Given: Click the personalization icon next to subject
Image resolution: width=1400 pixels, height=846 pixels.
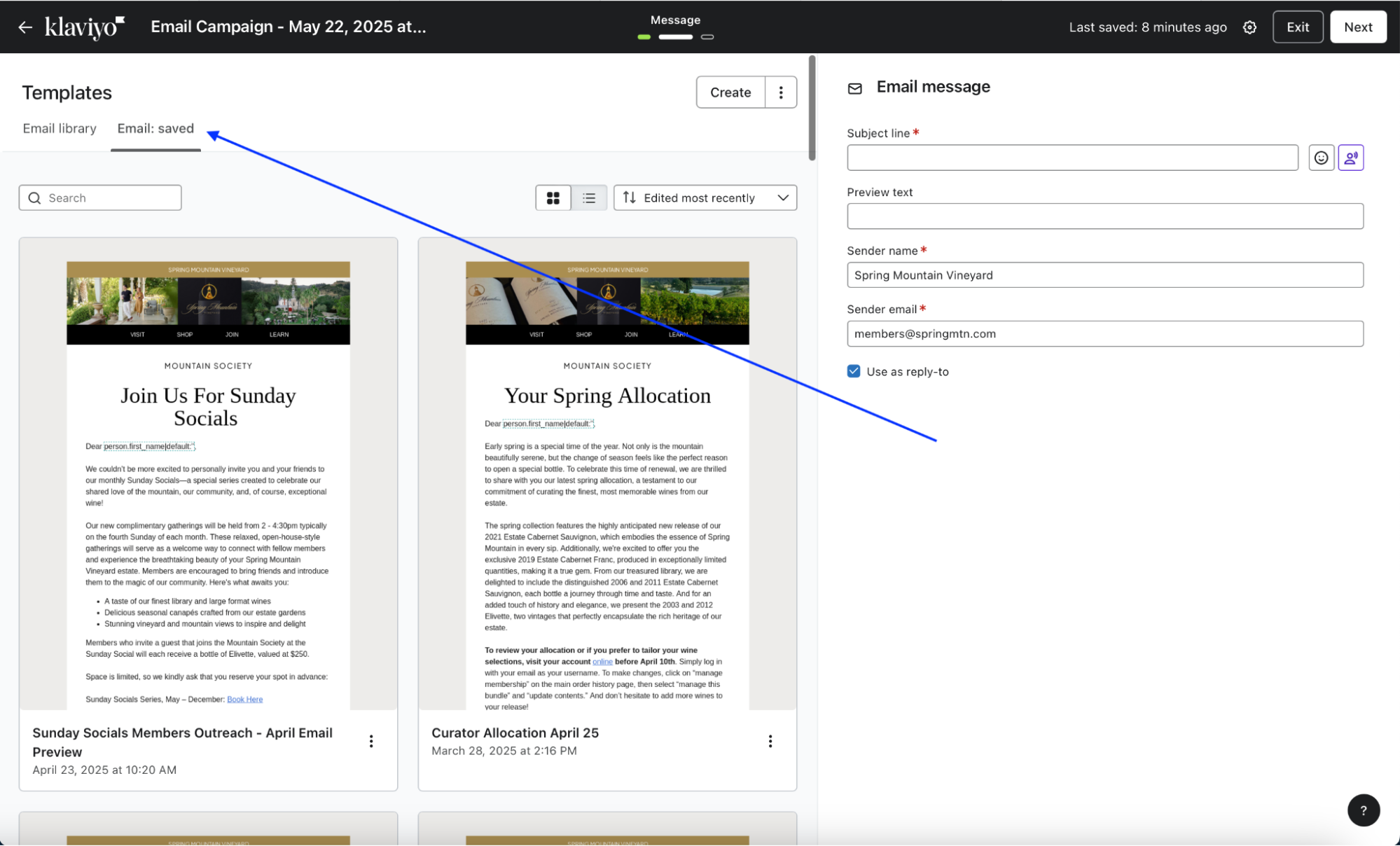Looking at the screenshot, I should click(x=1350, y=158).
